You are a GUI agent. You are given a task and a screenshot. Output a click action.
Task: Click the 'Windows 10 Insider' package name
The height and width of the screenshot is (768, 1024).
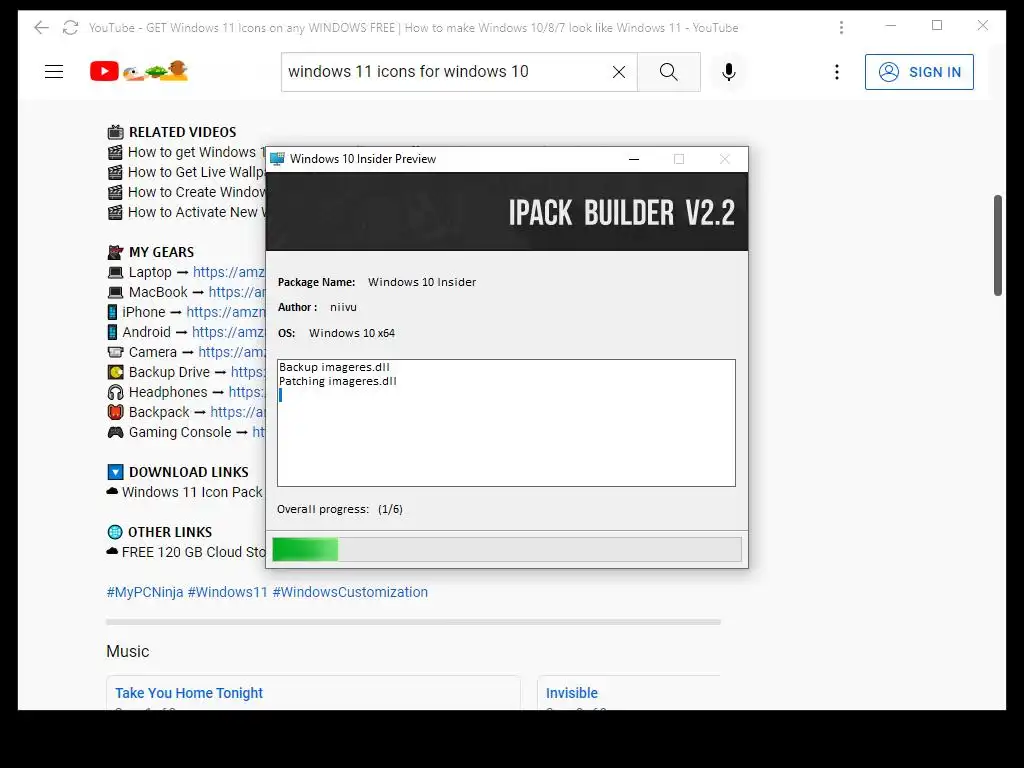[x=422, y=282]
